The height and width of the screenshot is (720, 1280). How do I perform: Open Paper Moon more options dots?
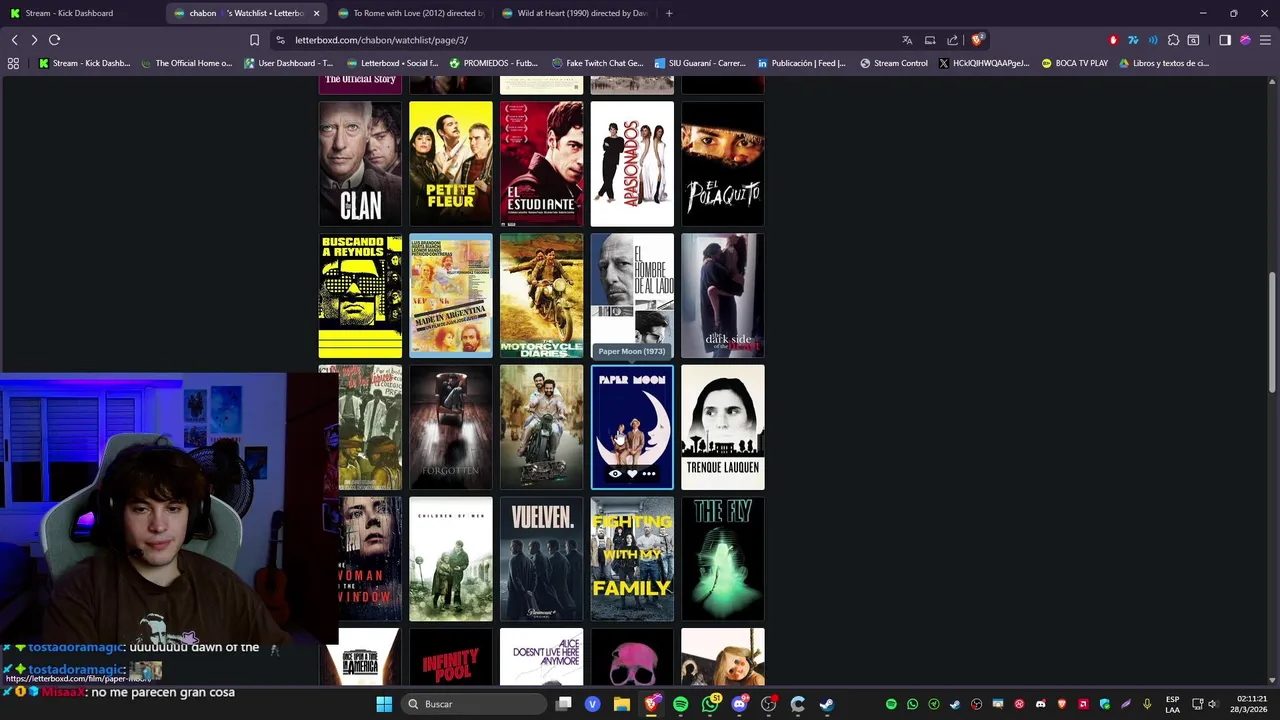[649, 474]
